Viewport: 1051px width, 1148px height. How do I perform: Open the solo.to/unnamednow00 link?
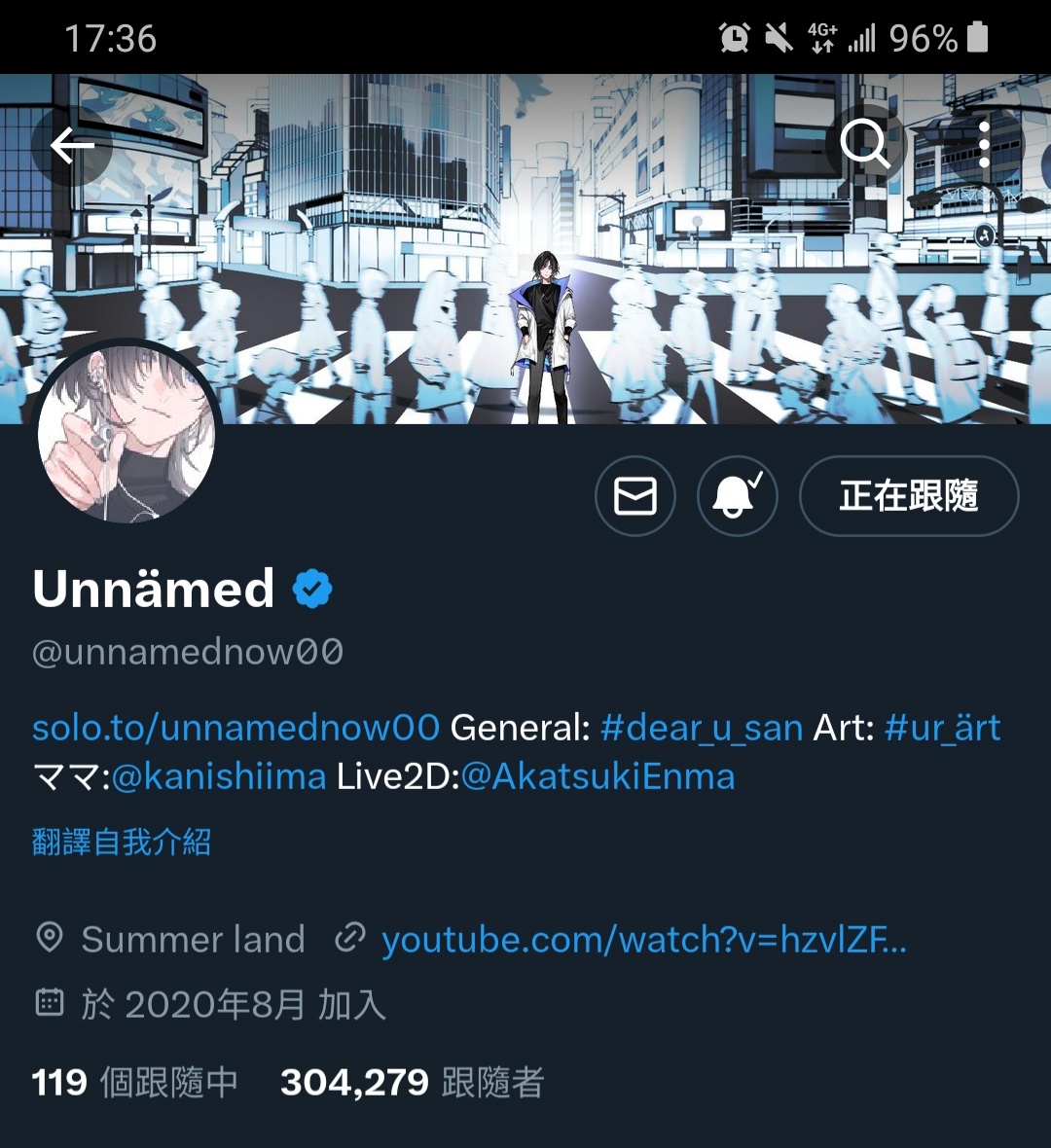236,728
